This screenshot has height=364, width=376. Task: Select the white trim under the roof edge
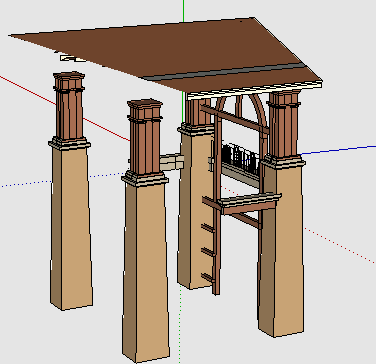(255, 90)
